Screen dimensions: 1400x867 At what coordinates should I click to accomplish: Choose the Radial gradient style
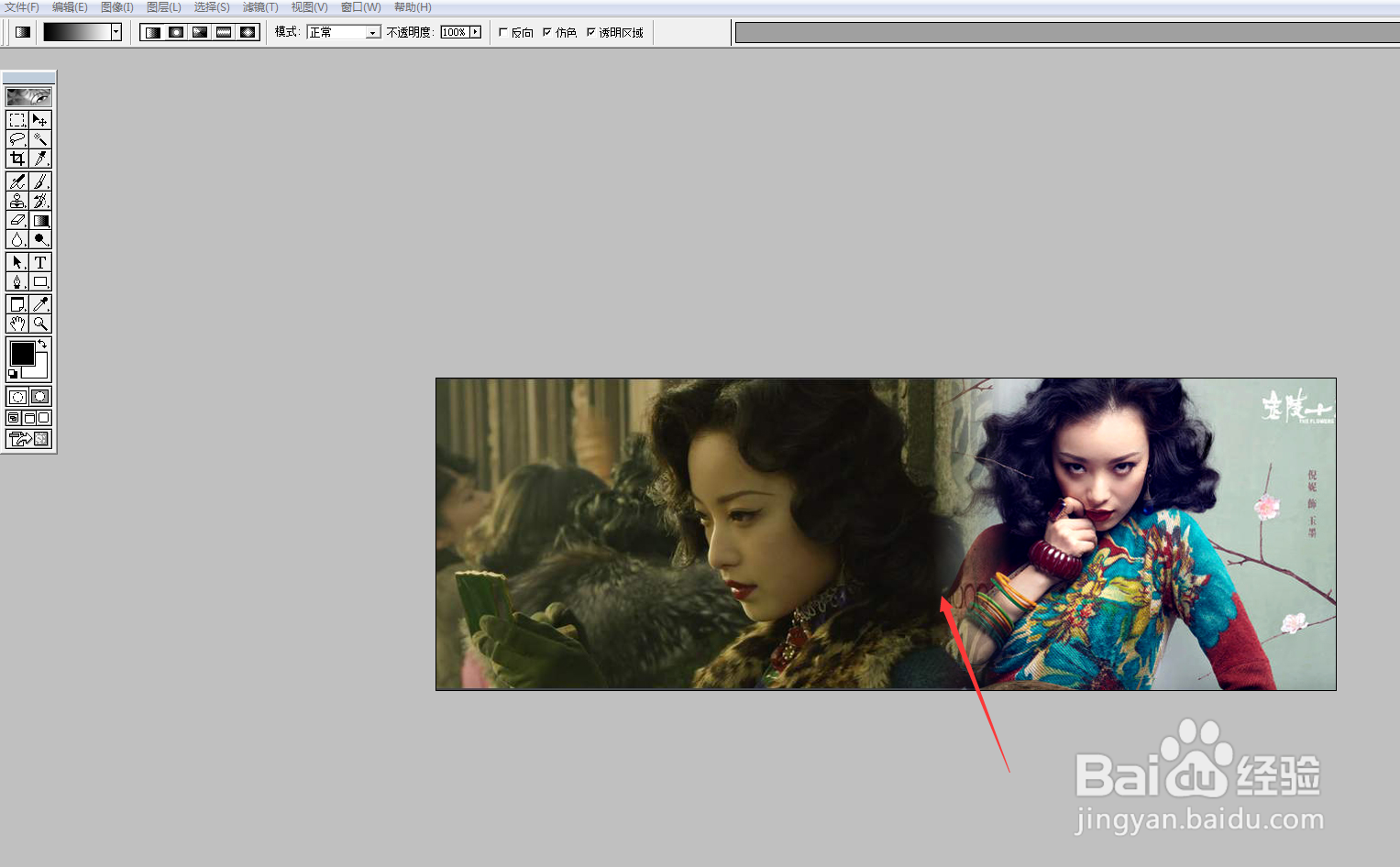176,32
